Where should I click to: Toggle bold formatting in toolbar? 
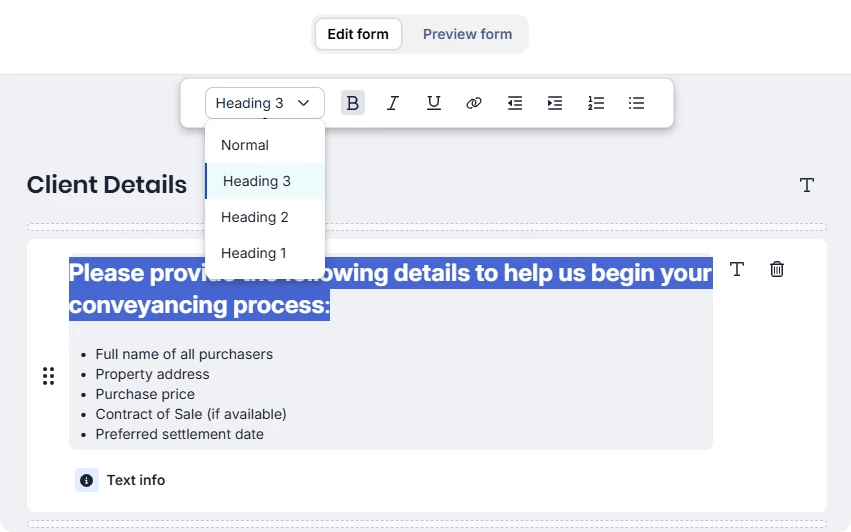click(x=352, y=103)
